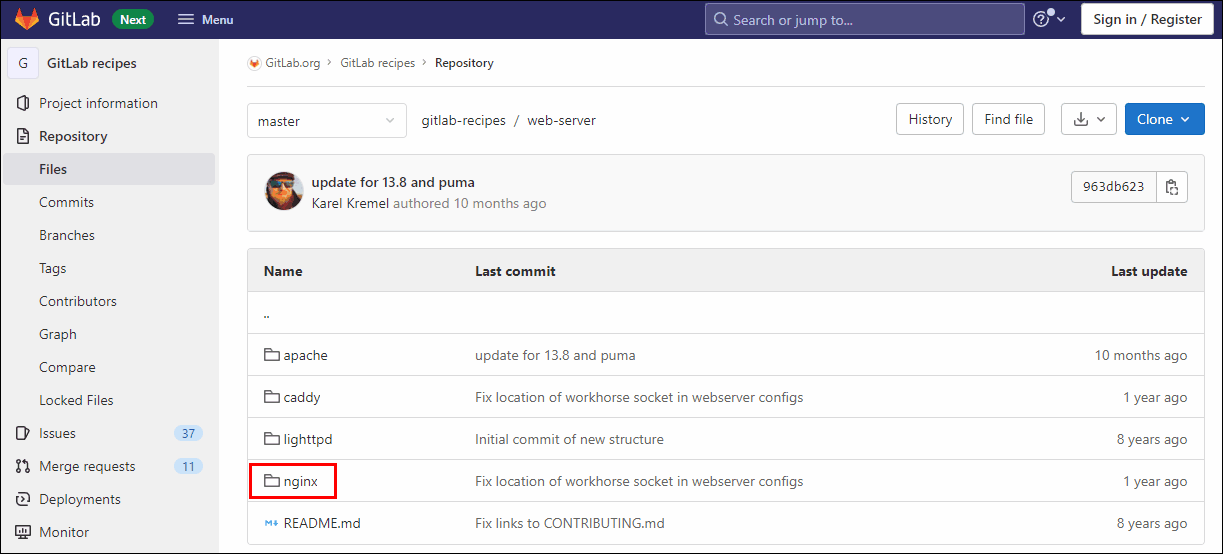Open GitLab recipes sidebar project title
1223x554 pixels.
(92, 63)
